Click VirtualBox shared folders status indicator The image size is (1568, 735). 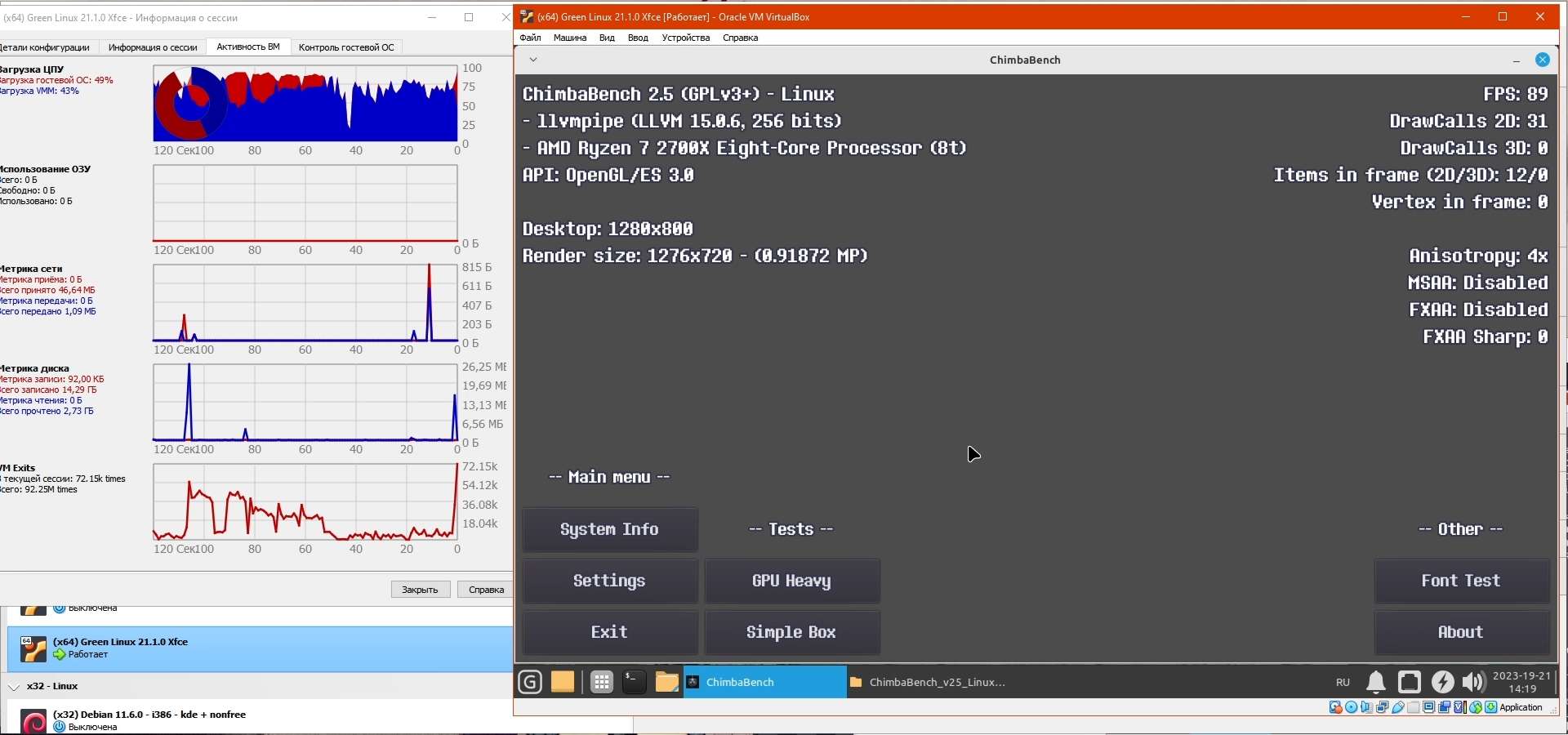tap(1413, 707)
